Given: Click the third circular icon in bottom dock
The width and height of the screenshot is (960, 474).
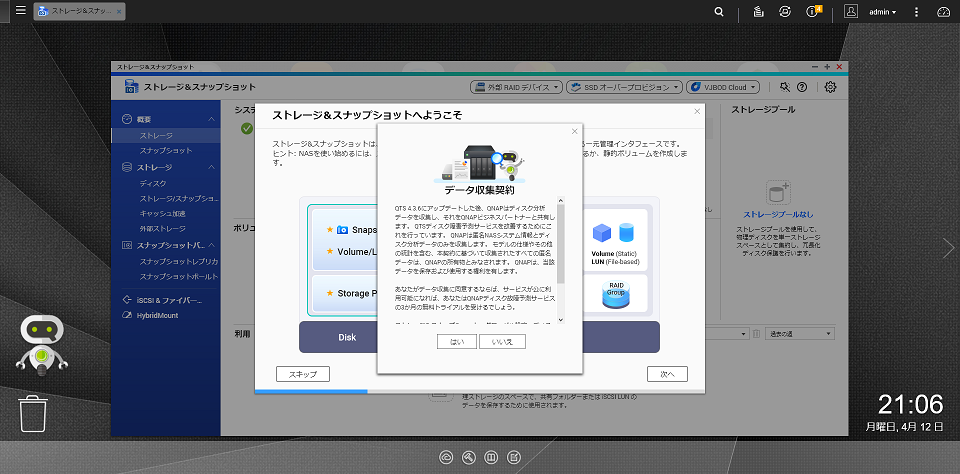Looking at the screenshot, I should (x=491, y=457).
